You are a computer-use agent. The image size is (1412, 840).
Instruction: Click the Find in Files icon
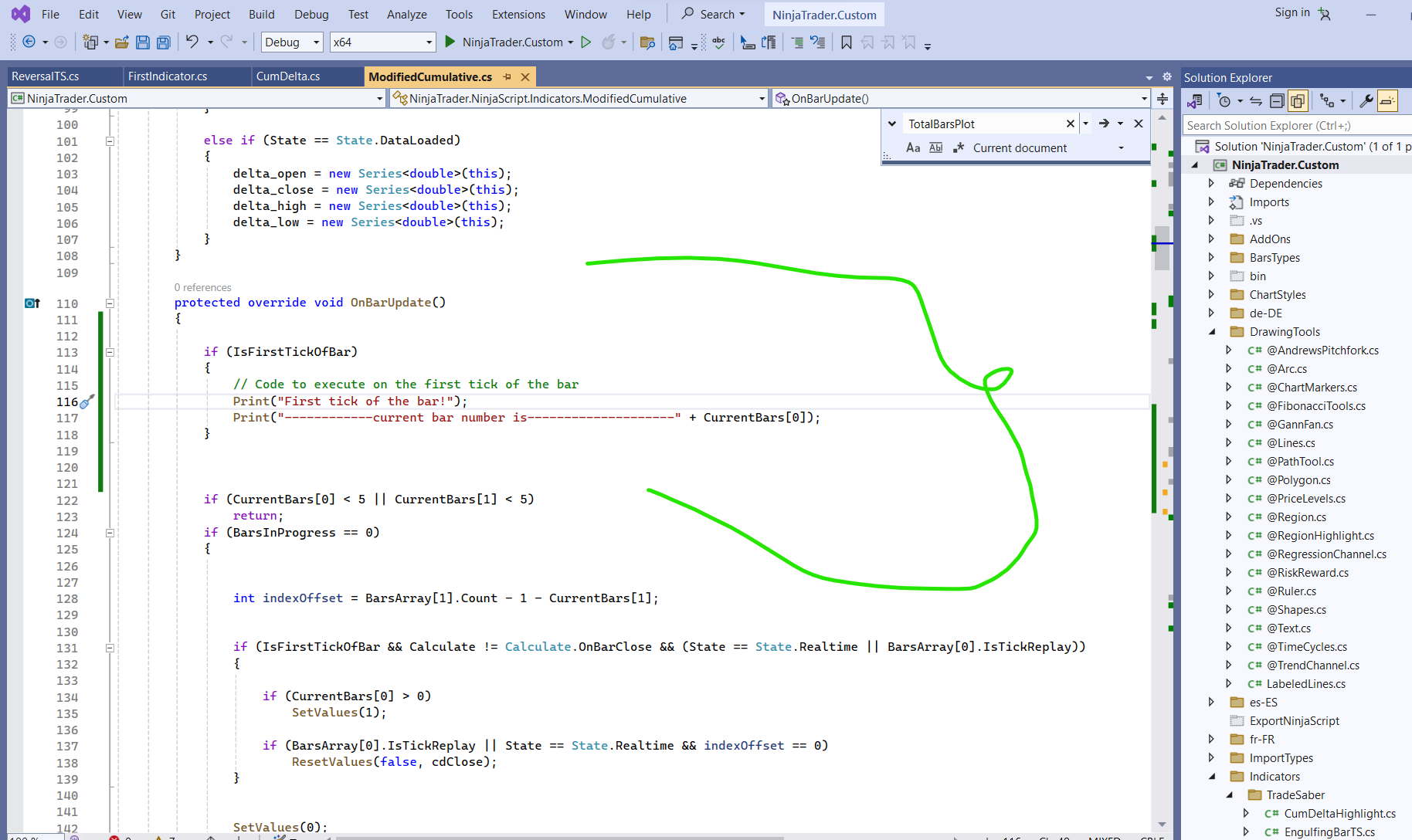tap(647, 42)
